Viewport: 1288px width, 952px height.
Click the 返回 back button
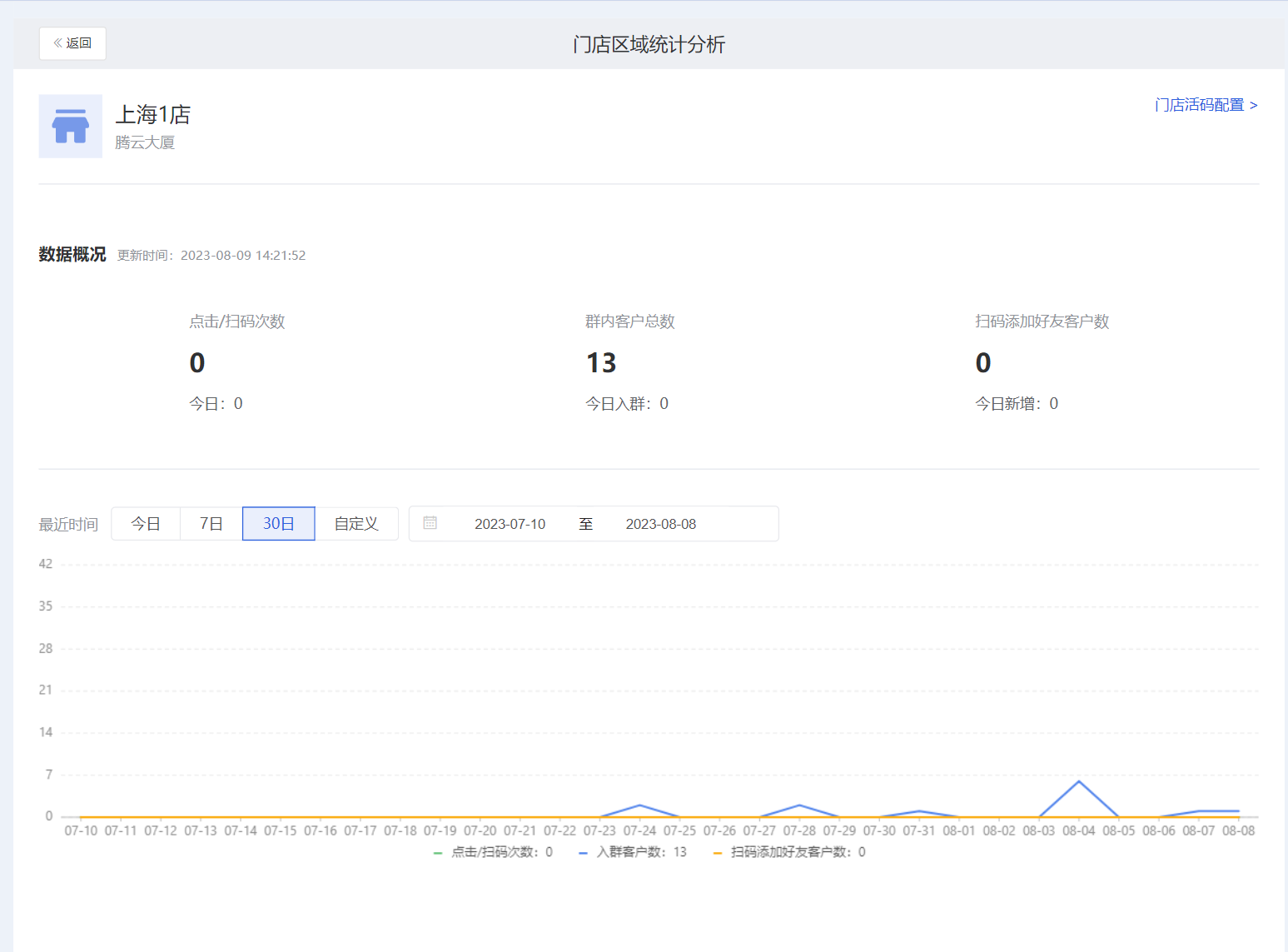[x=72, y=43]
